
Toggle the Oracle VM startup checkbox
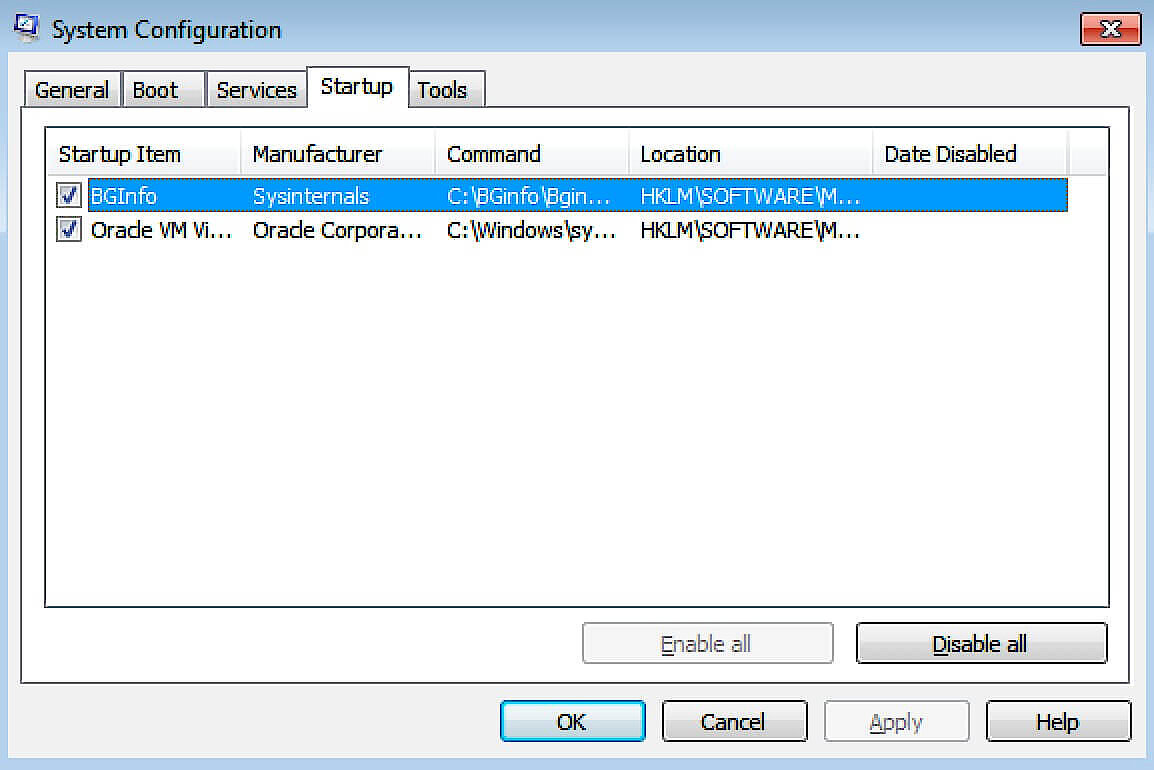pyautogui.click(x=67, y=230)
